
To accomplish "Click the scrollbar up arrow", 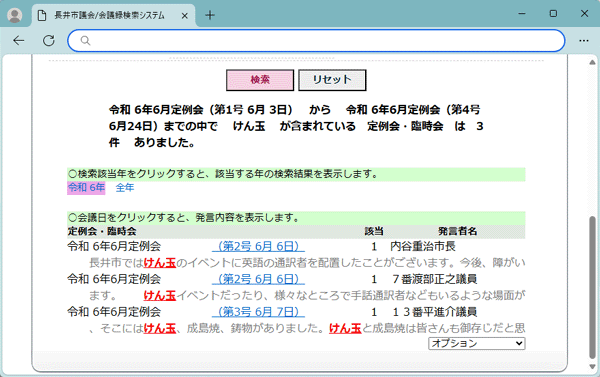I will click(x=592, y=62).
